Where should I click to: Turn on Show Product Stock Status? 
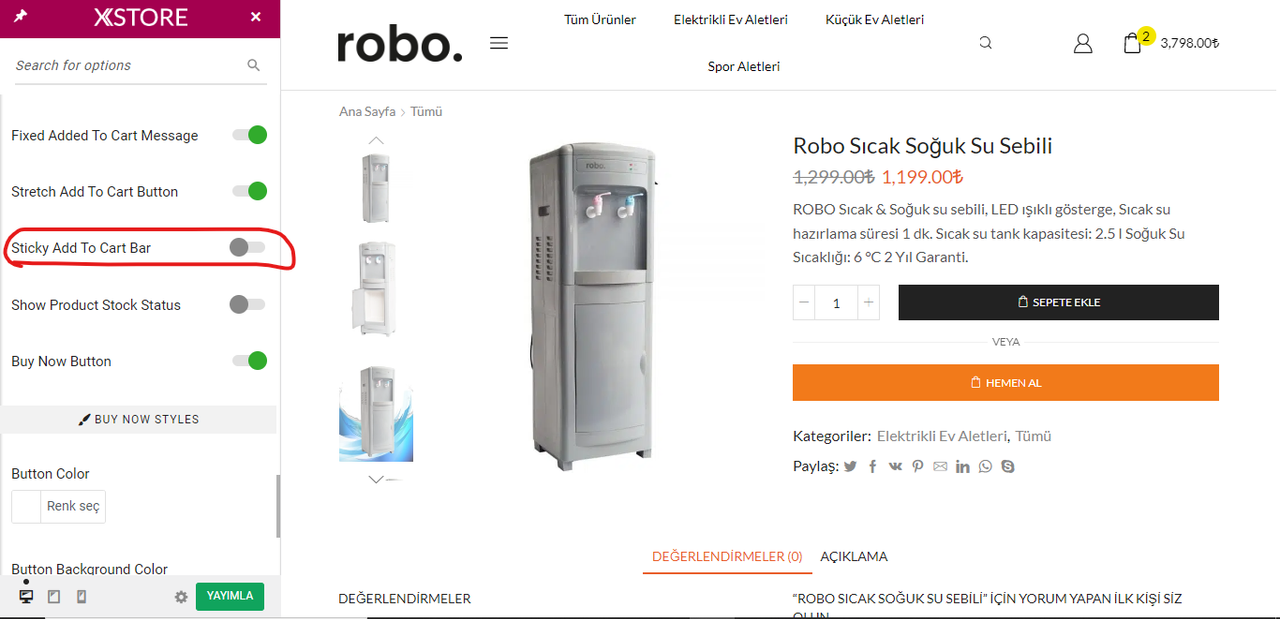tap(247, 304)
